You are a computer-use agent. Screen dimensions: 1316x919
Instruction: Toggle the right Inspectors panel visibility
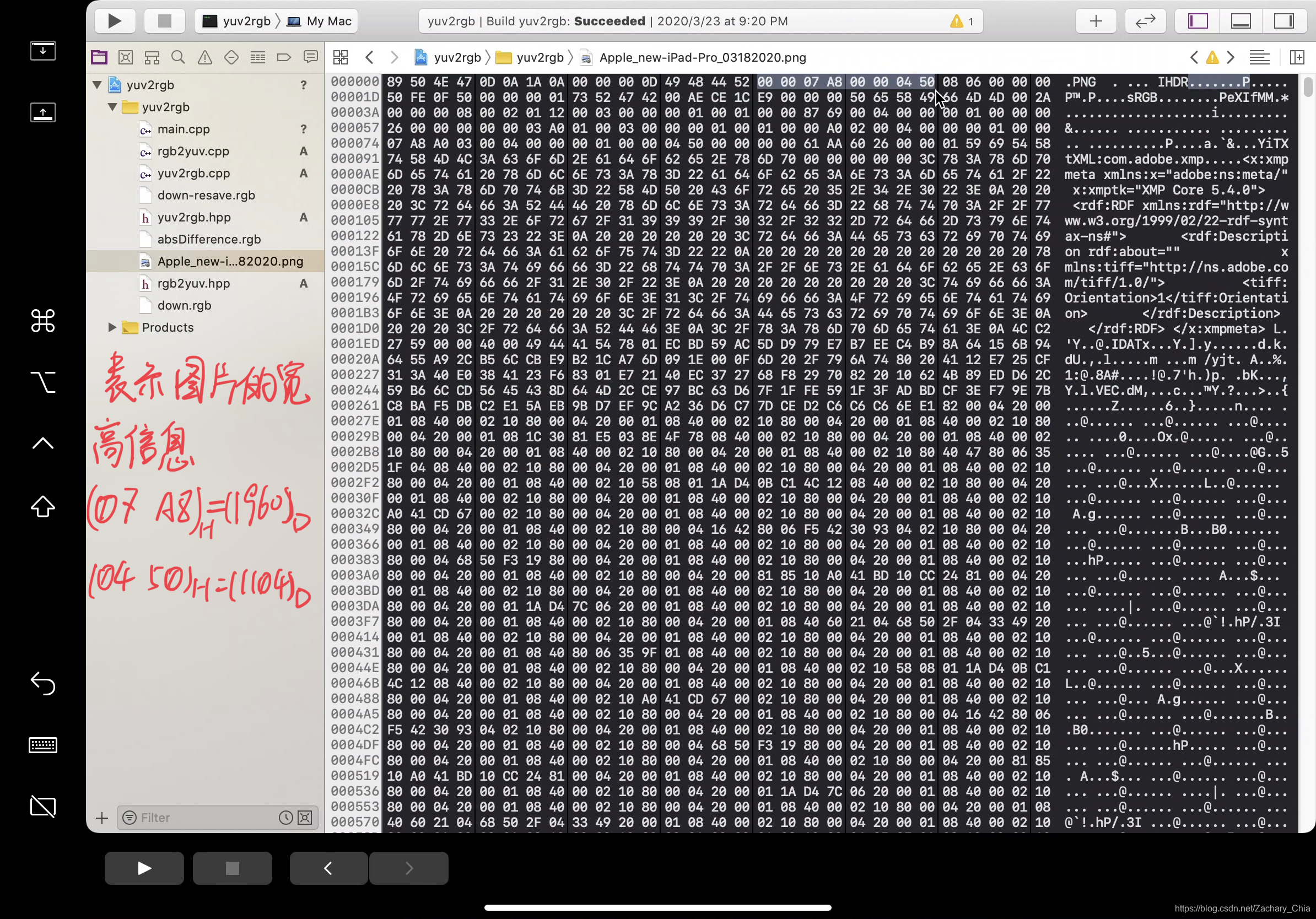click(x=1283, y=21)
